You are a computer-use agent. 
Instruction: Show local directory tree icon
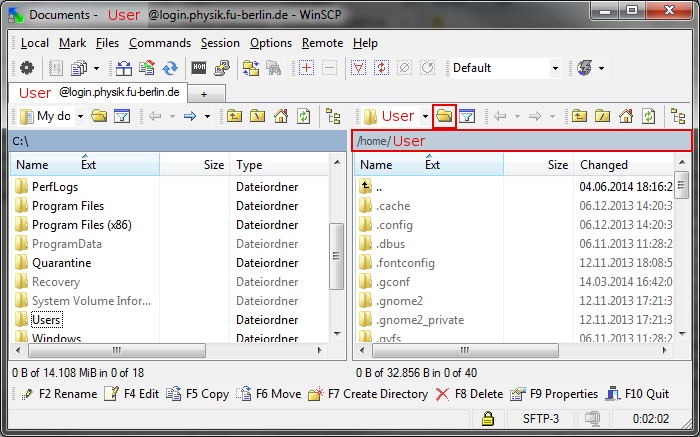[333, 117]
